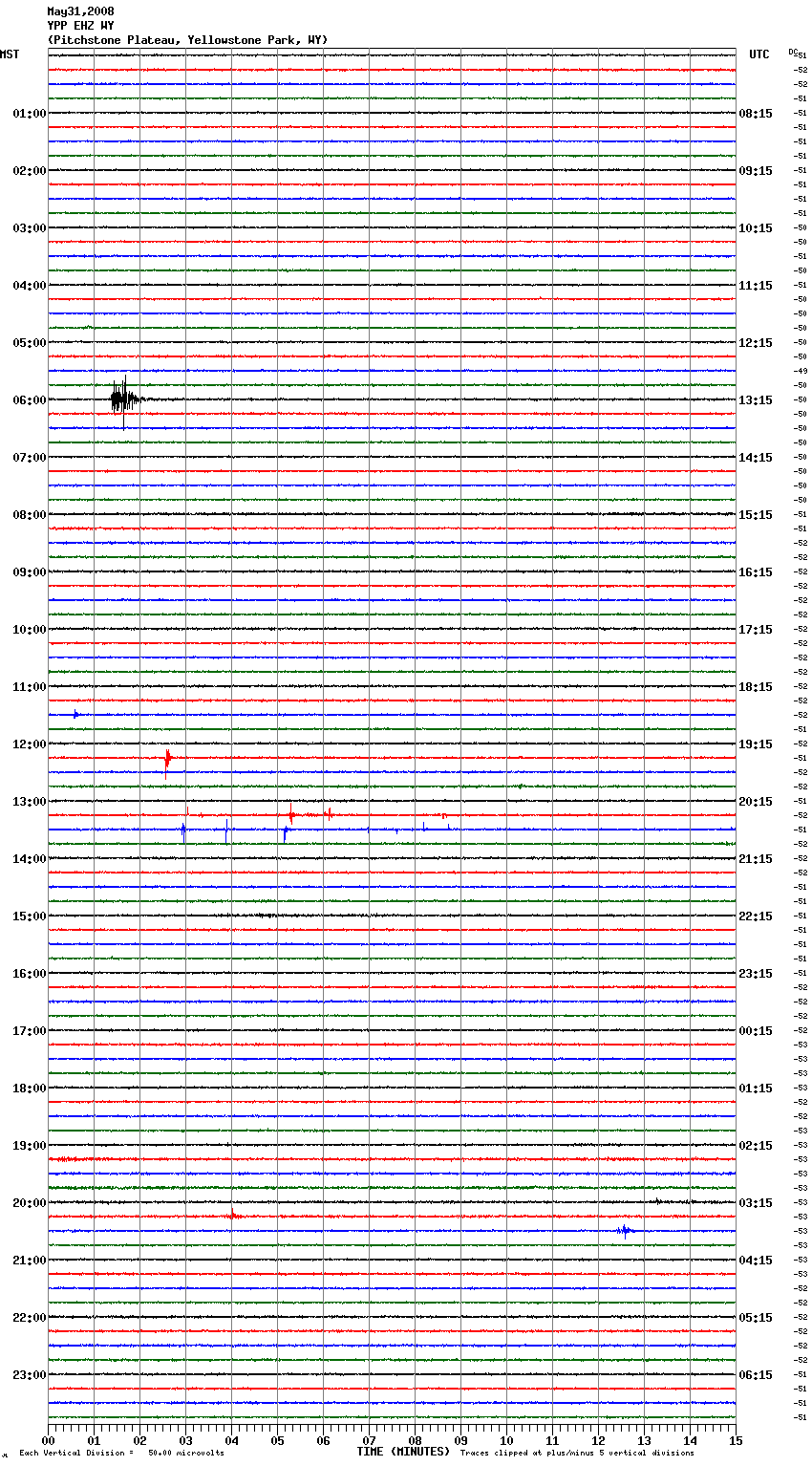Click the 13:15 UTC time label
Image resolution: width=812 pixels, height=1466 pixels.
pyautogui.click(x=756, y=400)
